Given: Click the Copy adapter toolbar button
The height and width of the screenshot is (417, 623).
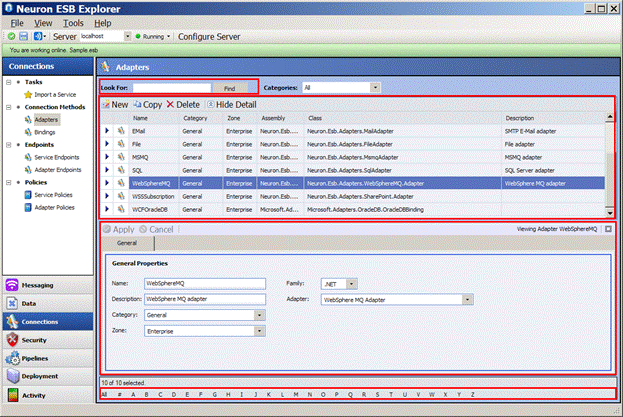Looking at the screenshot, I should tap(147, 105).
